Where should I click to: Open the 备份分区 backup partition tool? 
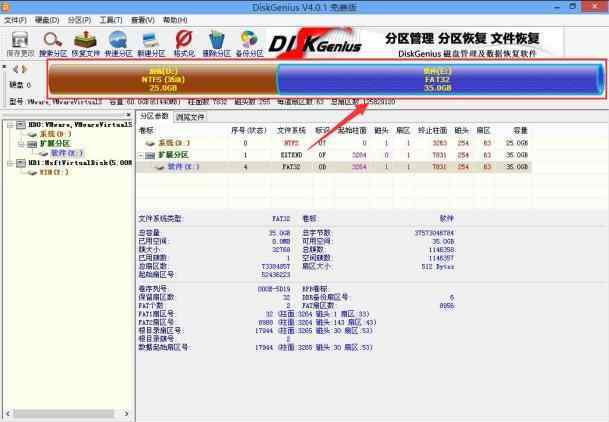(249, 44)
